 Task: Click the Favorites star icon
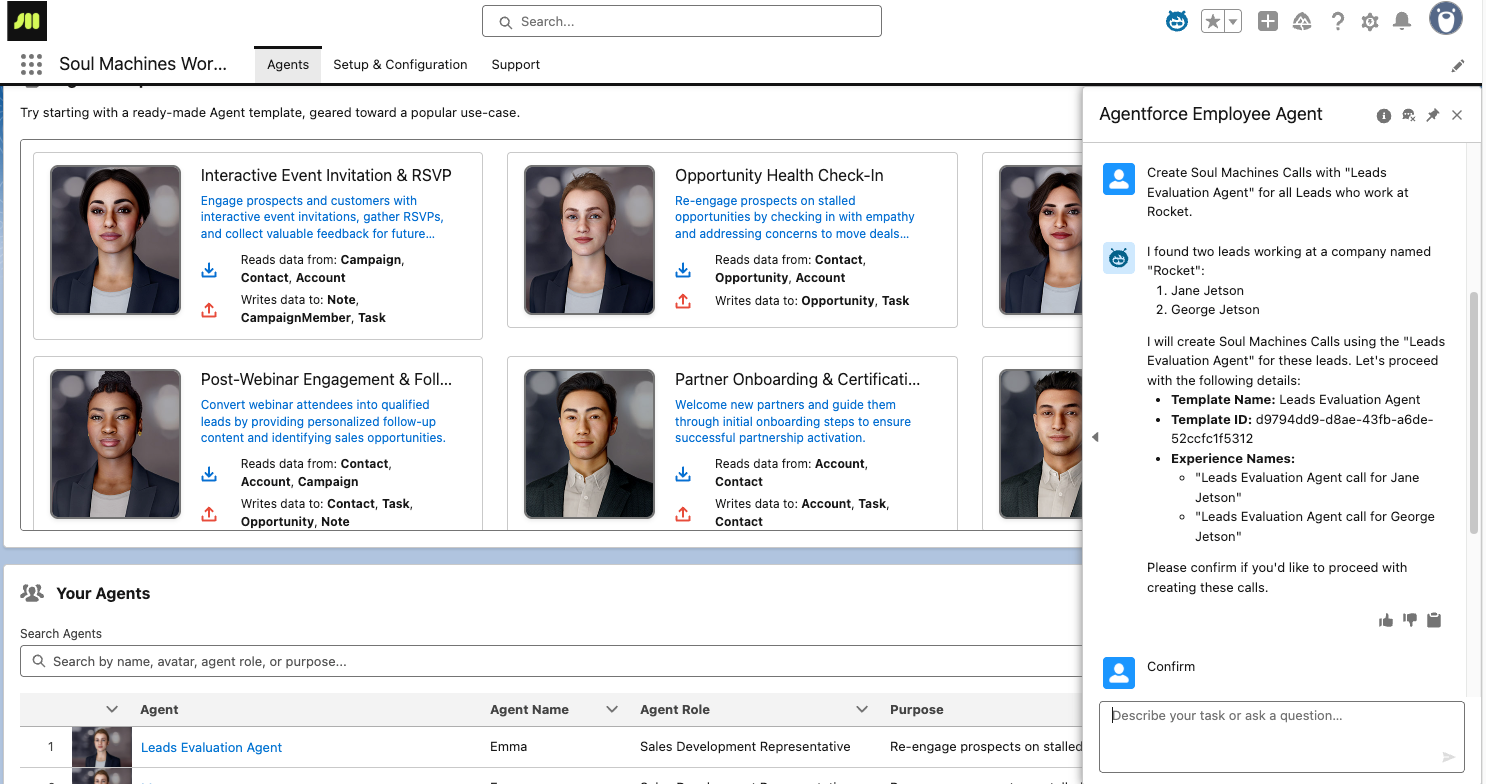[1212, 21]
